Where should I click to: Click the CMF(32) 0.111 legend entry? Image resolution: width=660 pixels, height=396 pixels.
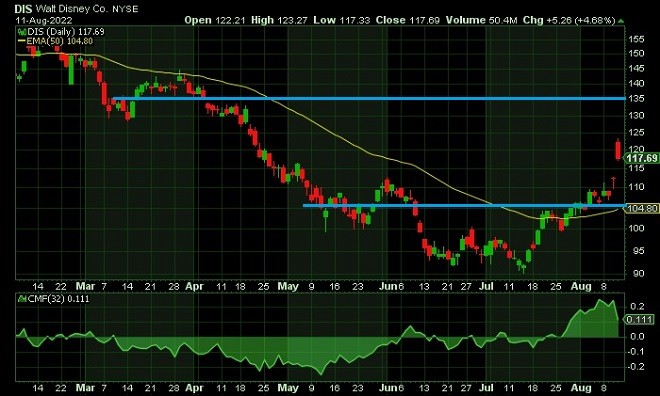pos(58,299)
